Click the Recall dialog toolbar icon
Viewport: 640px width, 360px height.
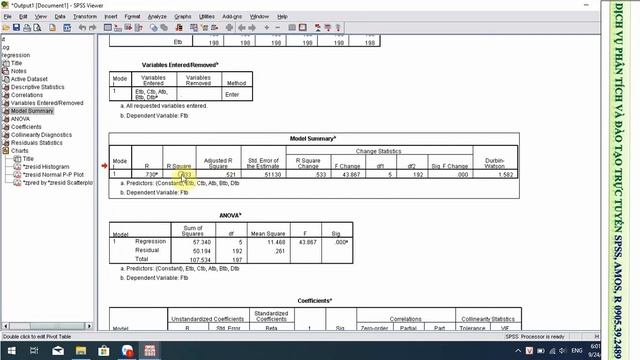[67, 28]
